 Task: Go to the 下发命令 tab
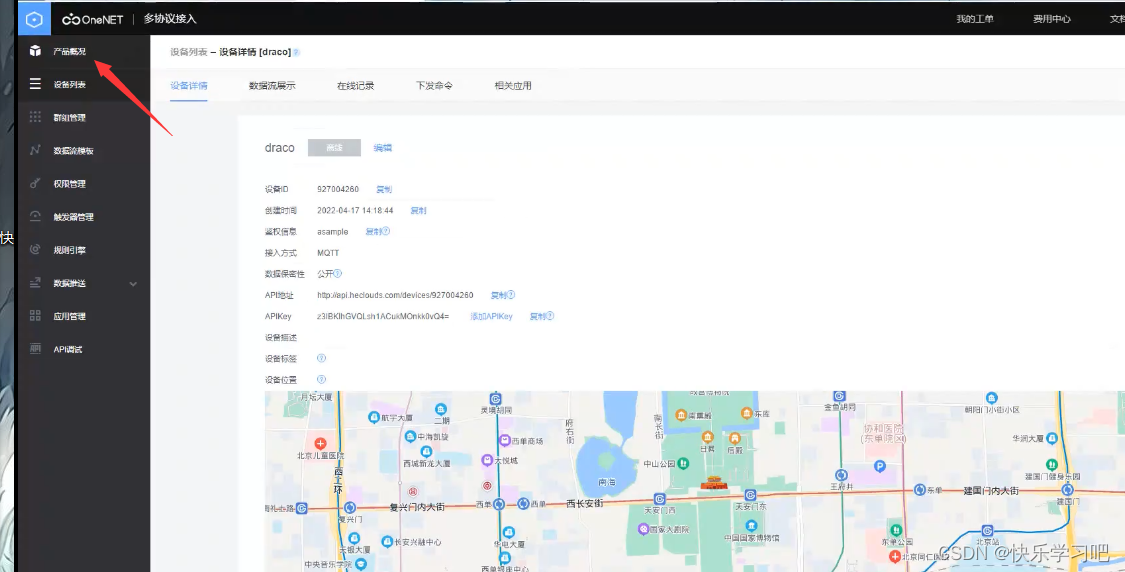pyautogui.click(x=434, y=86)
